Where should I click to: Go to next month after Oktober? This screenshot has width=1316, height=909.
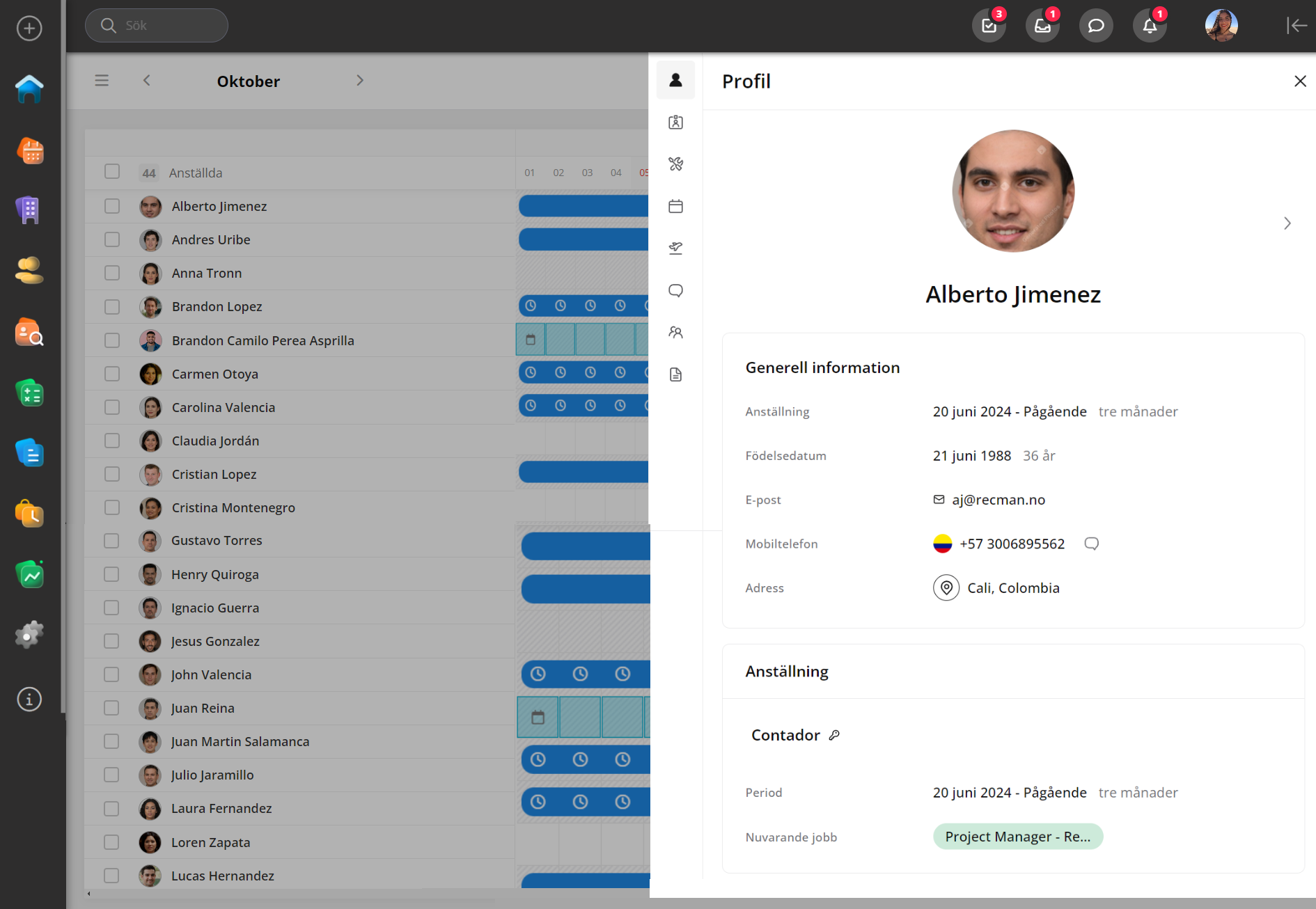click(x=360, y=81)
